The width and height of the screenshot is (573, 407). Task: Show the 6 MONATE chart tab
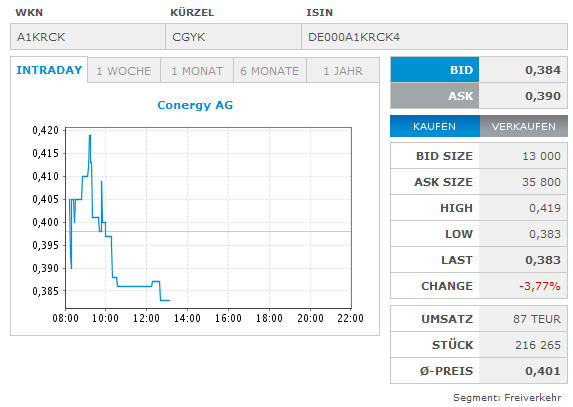pos(270,71)
